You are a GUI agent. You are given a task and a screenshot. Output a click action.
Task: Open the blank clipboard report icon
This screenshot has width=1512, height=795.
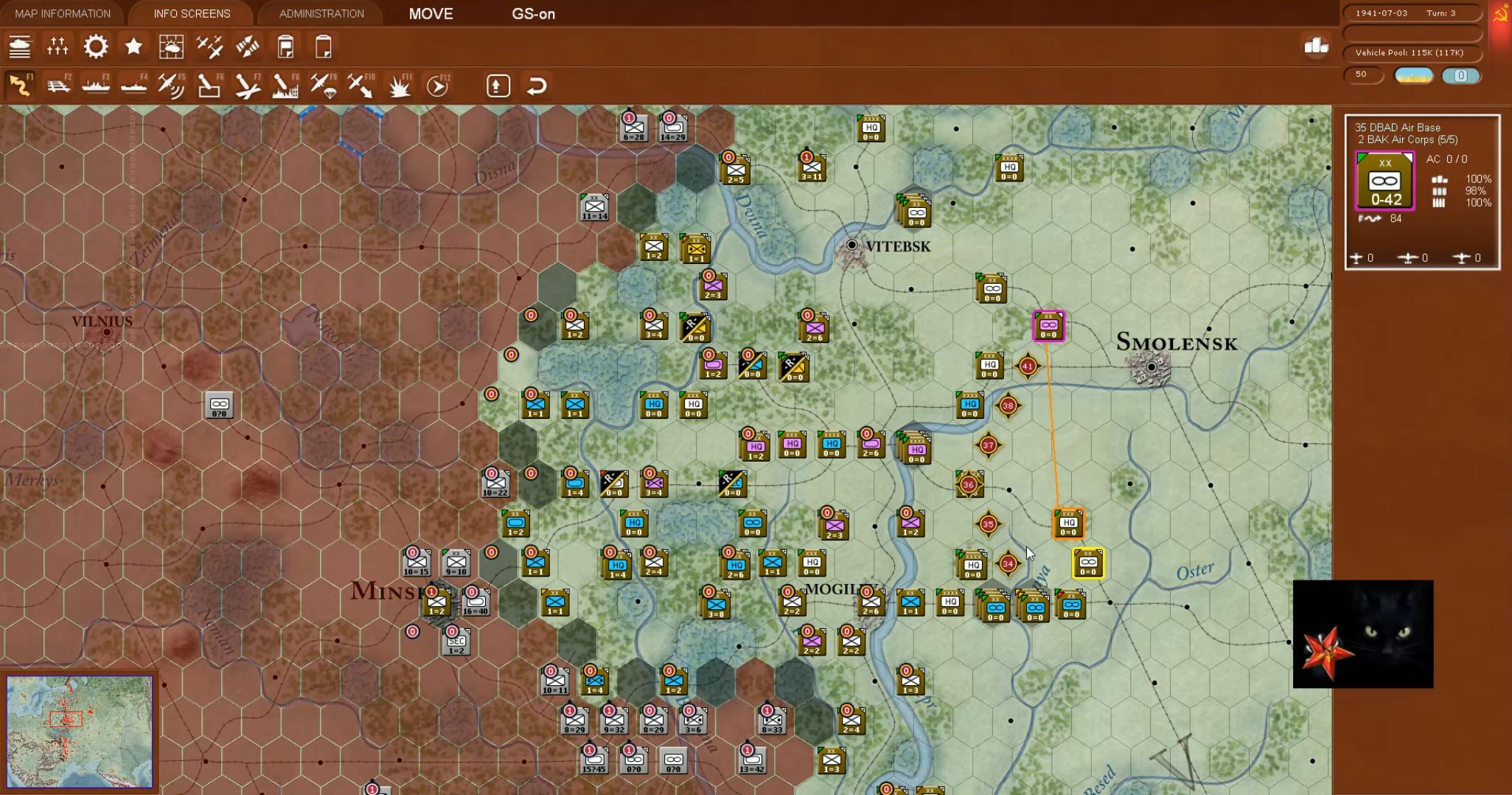pyautogui.click(x=324, y=47)
